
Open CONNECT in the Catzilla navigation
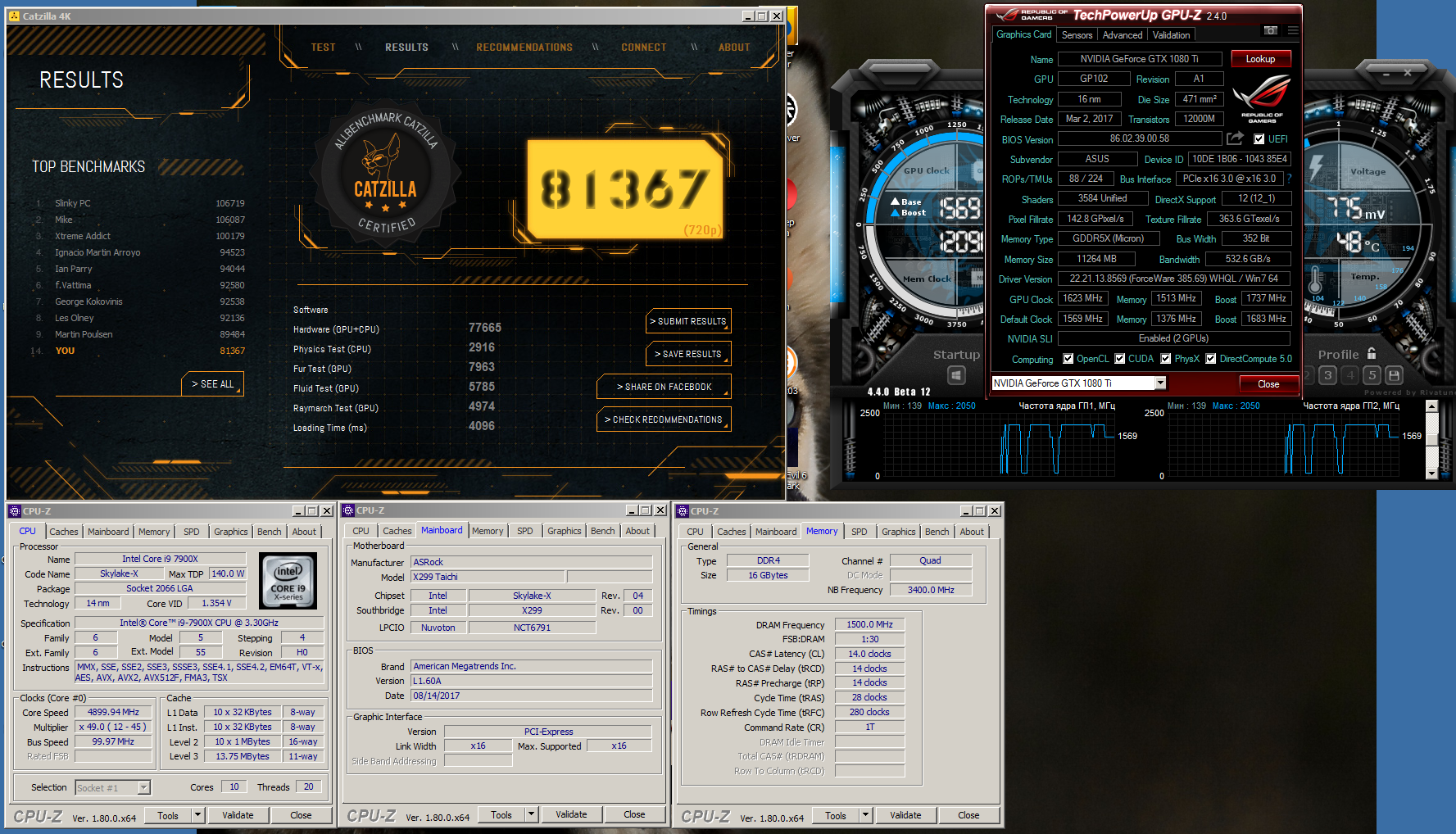point(643,48)
